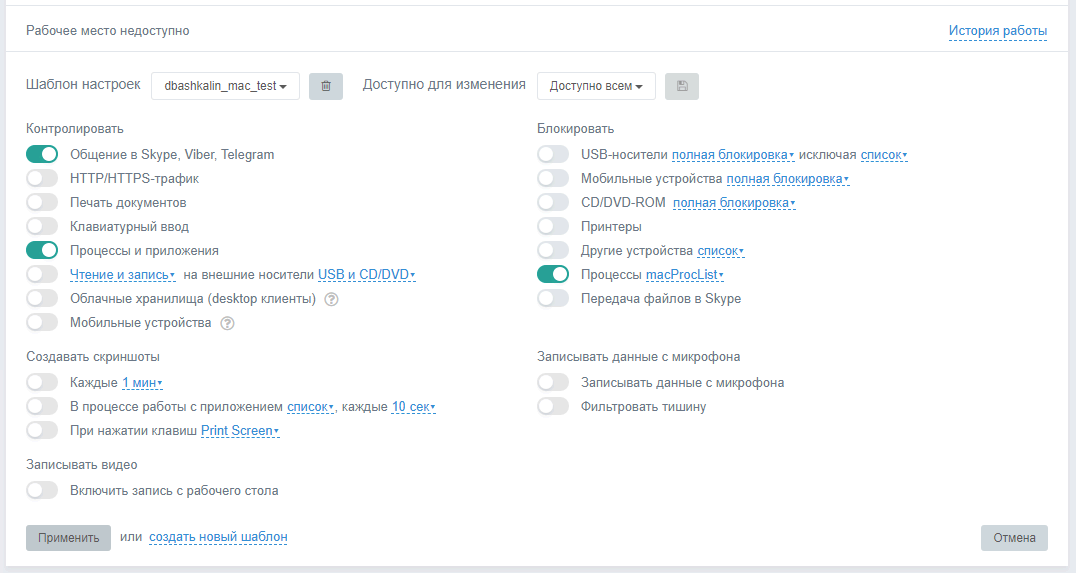Screen dimensions: 1076x573
Task: Click the trash icon to delete template
Action: (x=326, y=86)
